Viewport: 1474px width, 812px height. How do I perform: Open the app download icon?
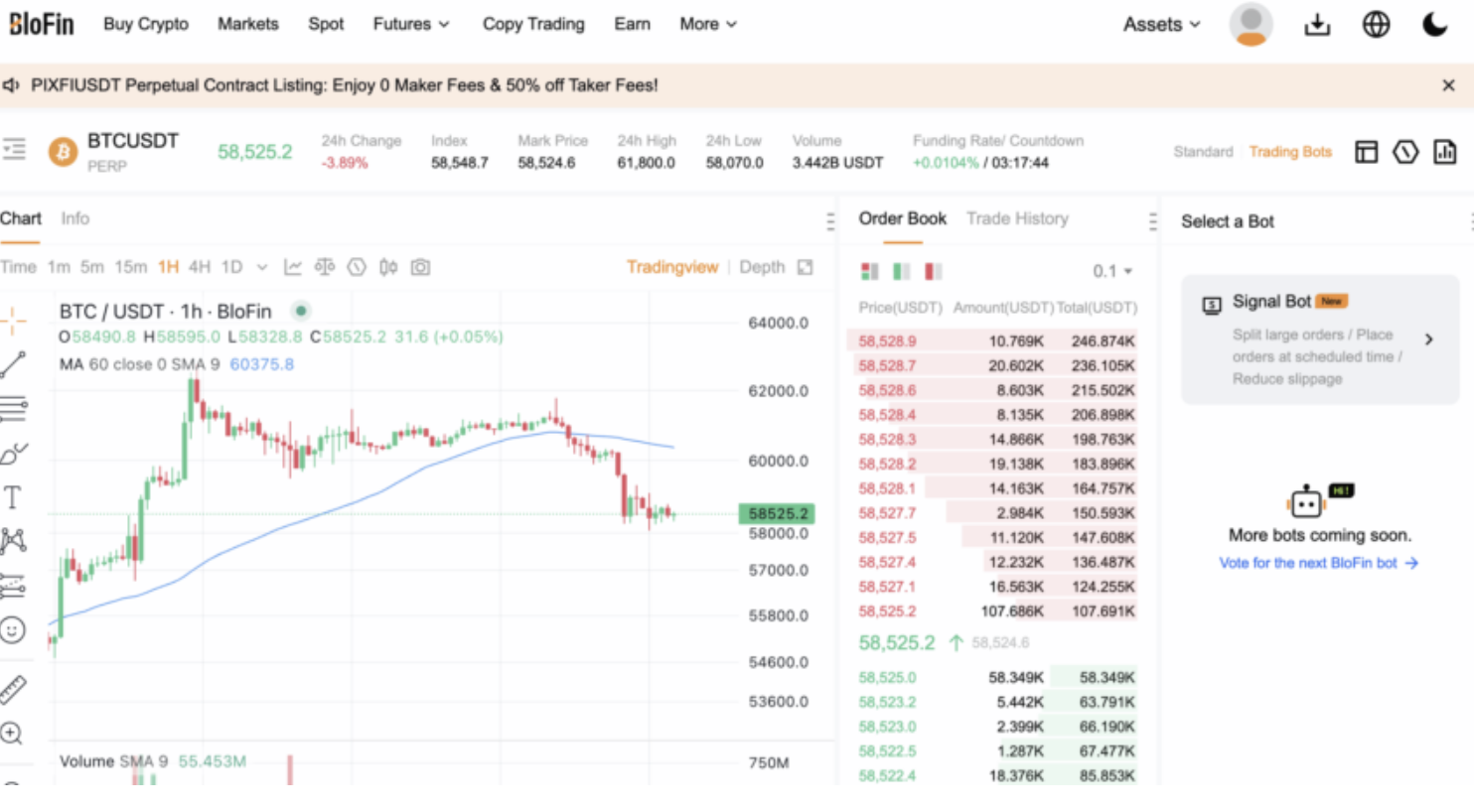coord(1317,24)
